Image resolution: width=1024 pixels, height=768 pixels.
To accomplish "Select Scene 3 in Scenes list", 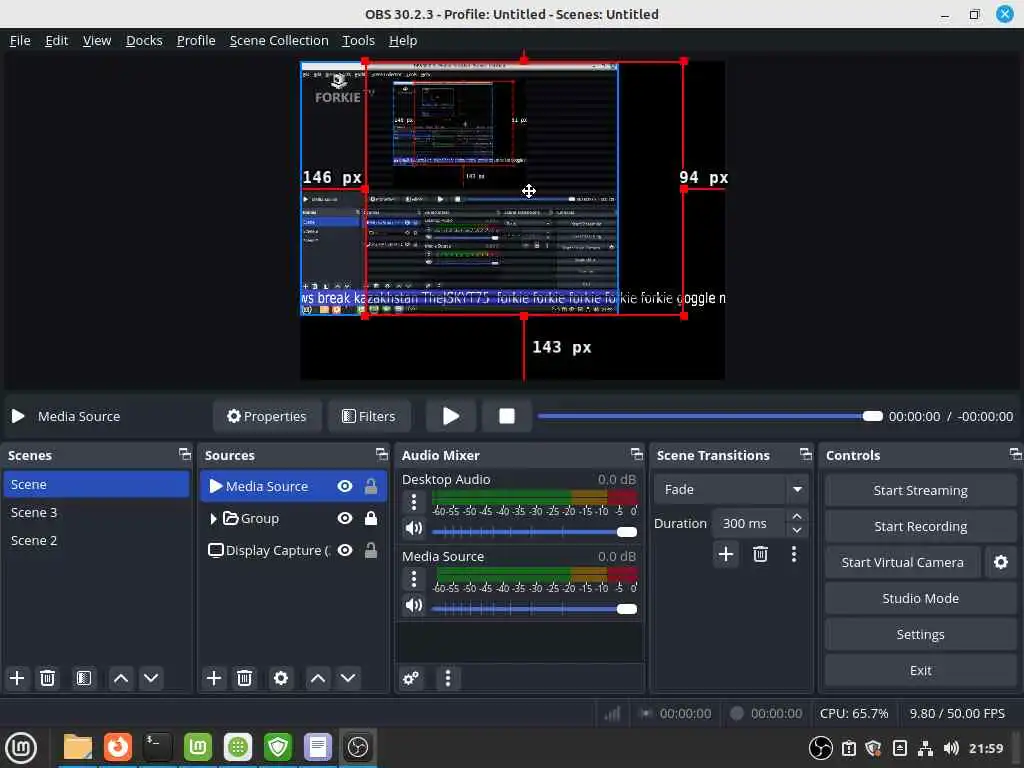I will coord(97,512).
